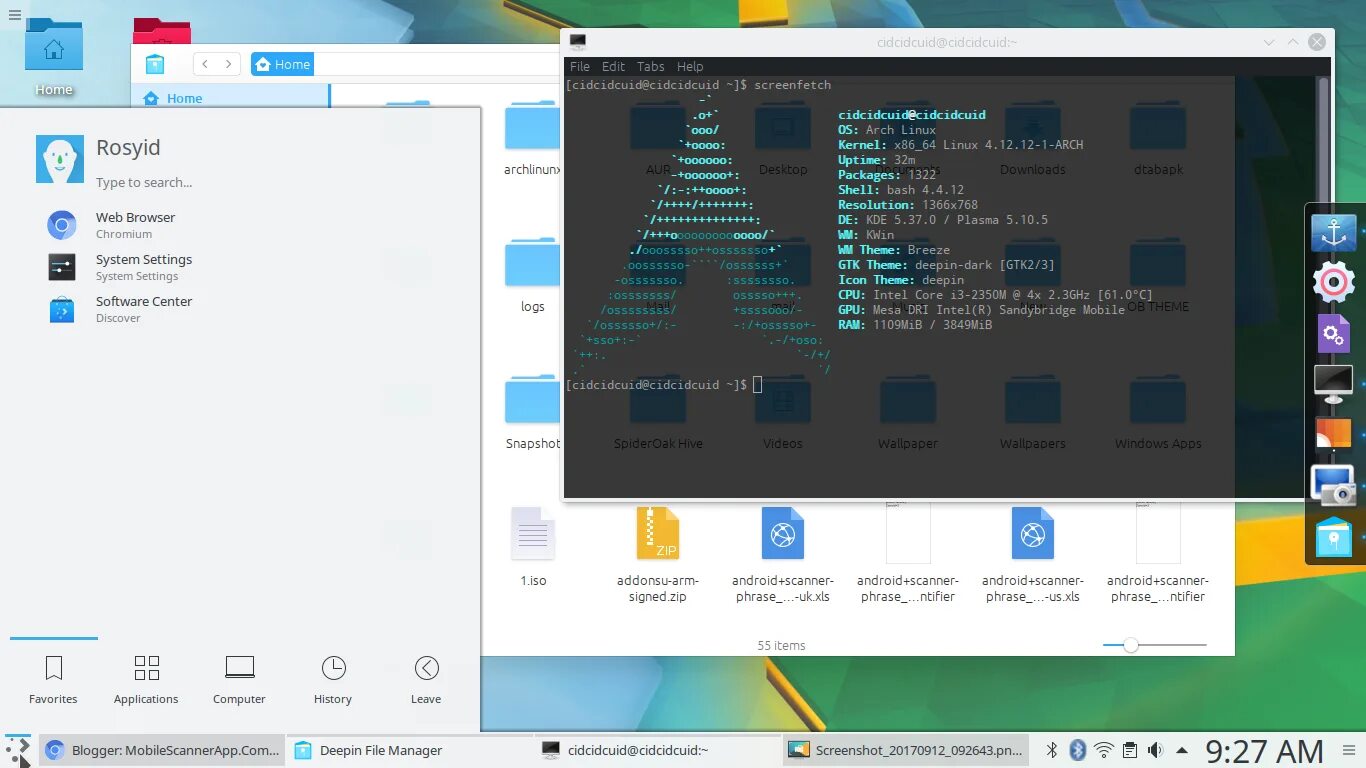
Task: Switch to Blogger Chromium taskbar entry
Action: click(x=161, y=750)
